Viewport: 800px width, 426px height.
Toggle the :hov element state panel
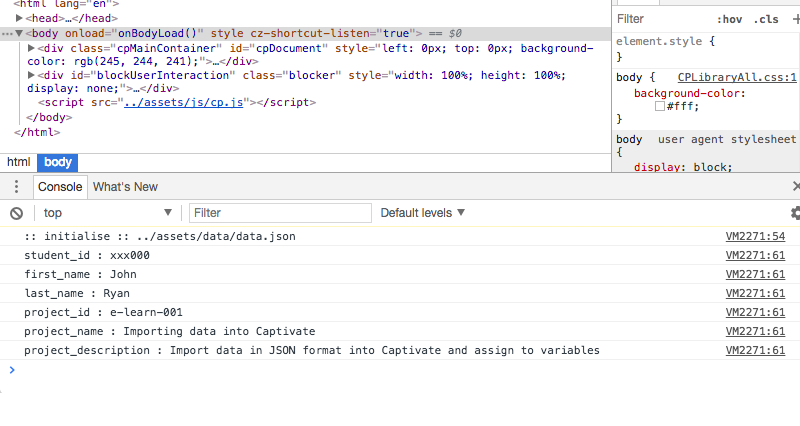click(x=729, y=19)
